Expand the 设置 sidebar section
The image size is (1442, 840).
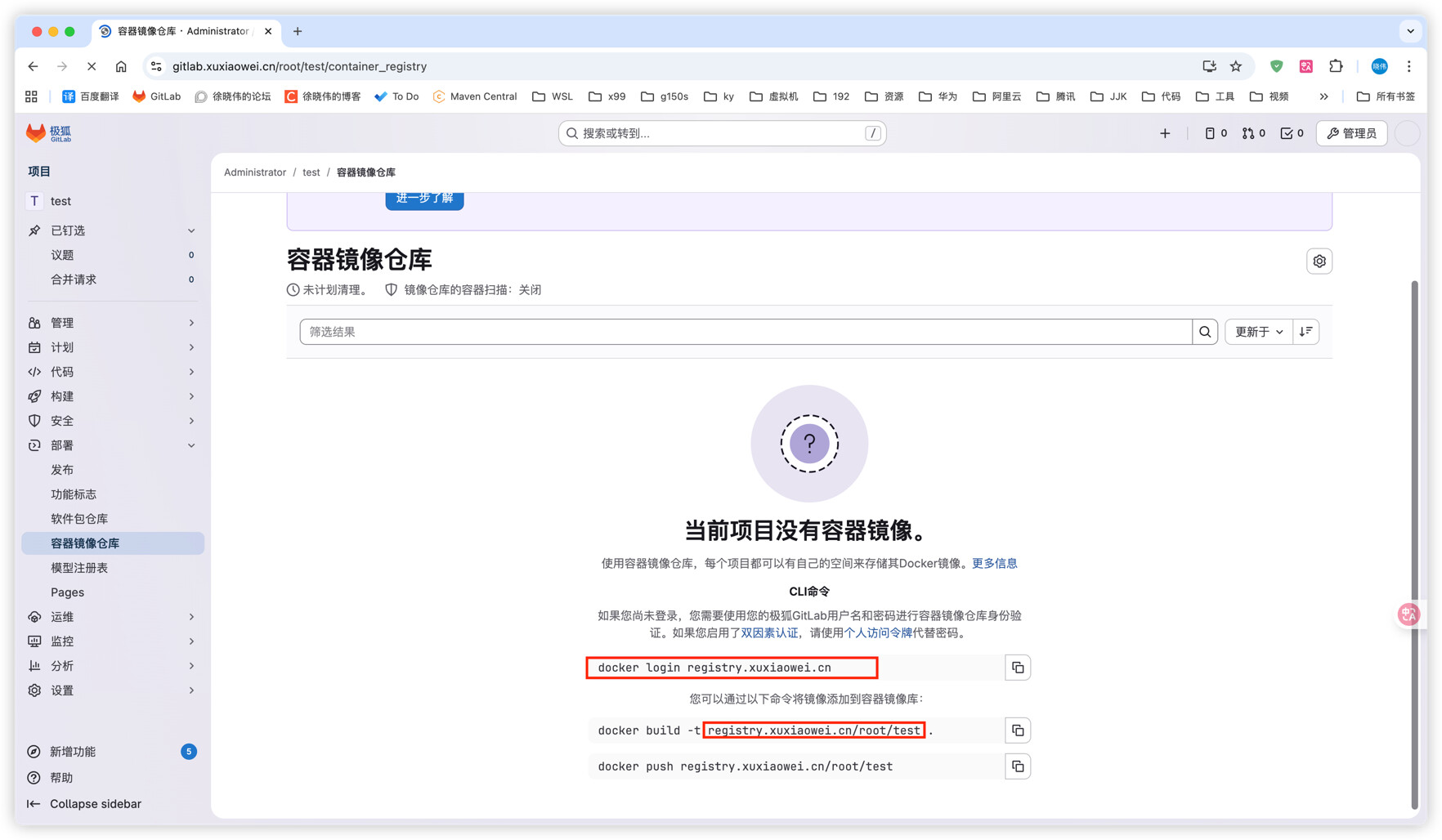click(x=111, y=690)
